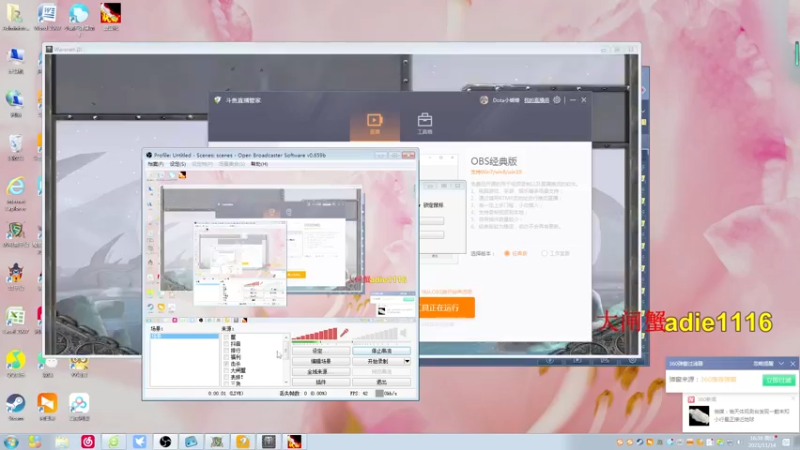Select the 工作室版 radio button
The width and height of the screenshot is (800, 450).
[544, 254]
